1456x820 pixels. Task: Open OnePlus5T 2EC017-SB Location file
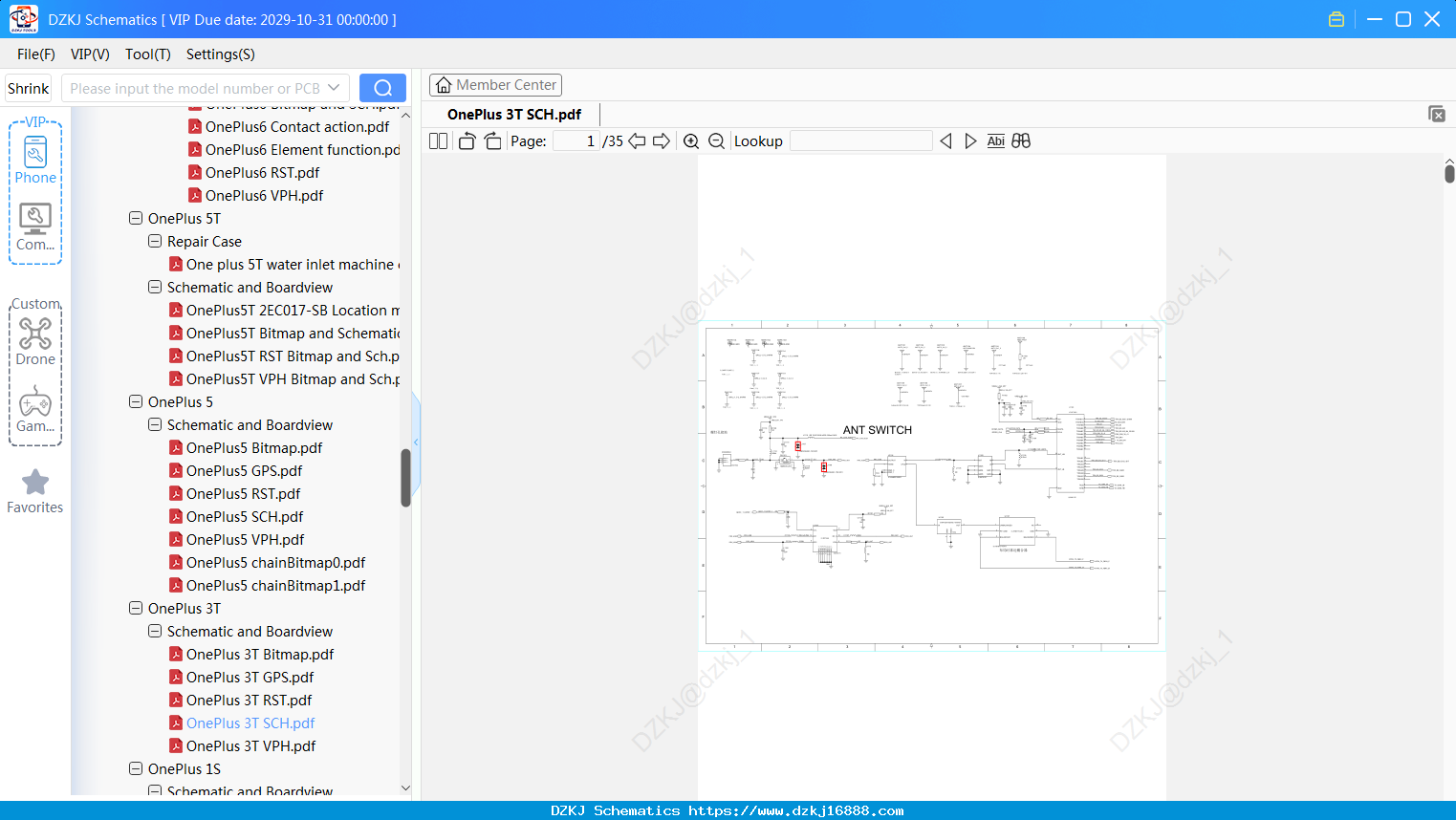coord(284,310)
